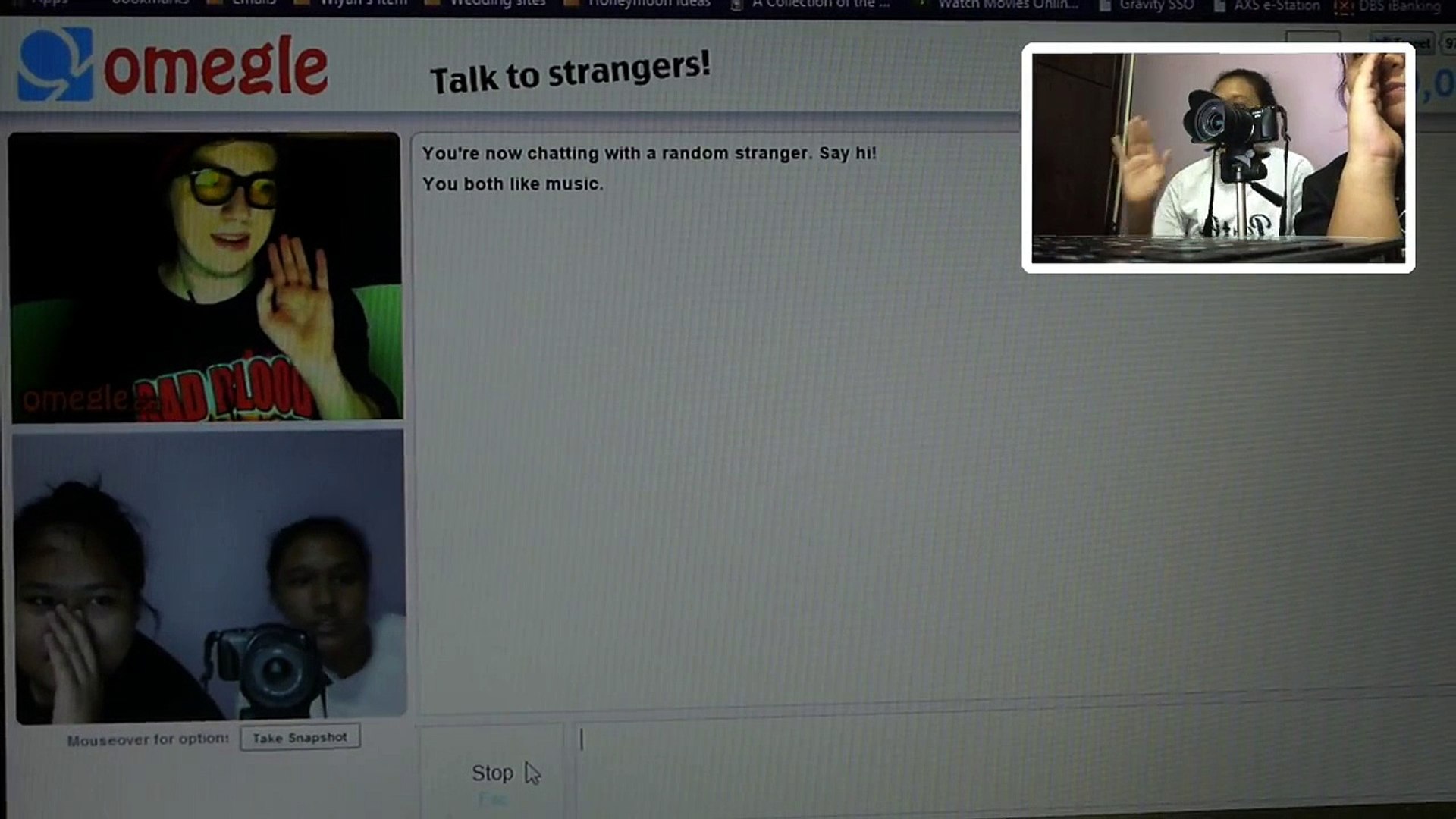The width and height of the screenshot is (1456, 819).
Task: Click the 'Talk to strangers!' tagline
Action: coord(570,73)
